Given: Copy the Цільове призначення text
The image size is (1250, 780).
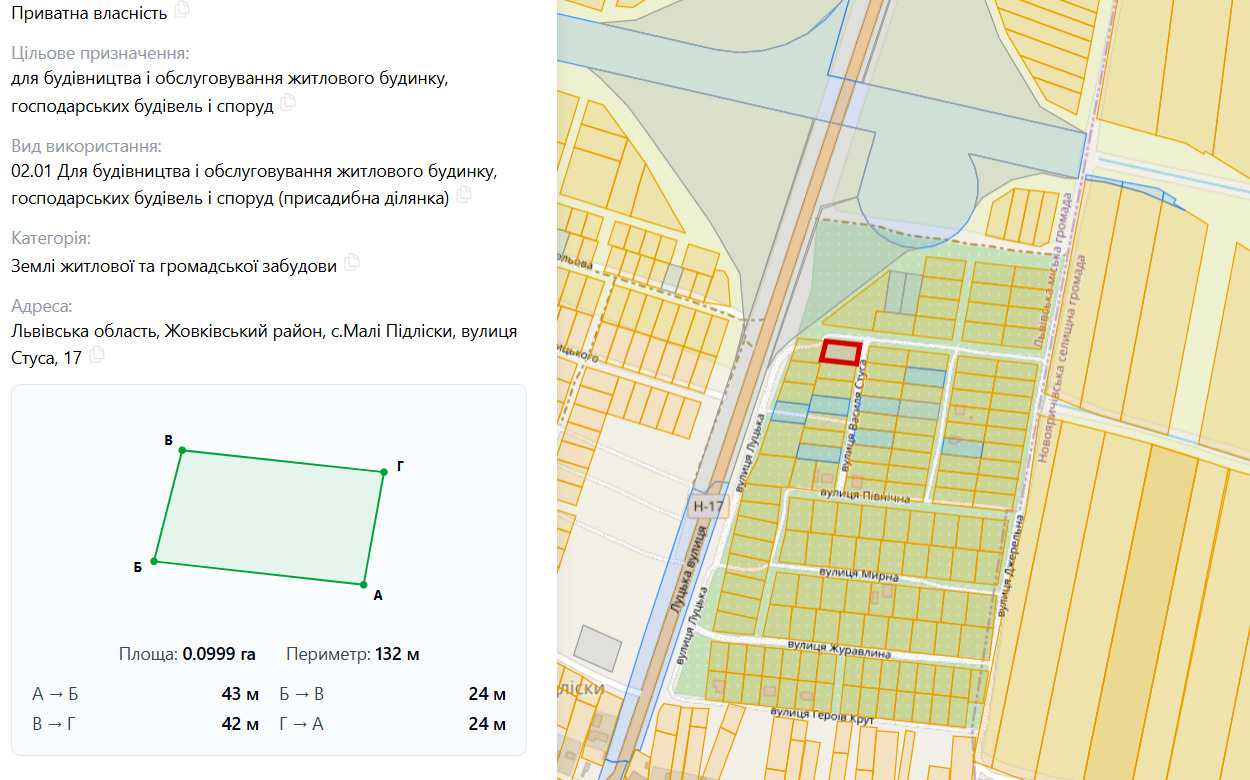Looking at the screenshot, I should 287,102.
